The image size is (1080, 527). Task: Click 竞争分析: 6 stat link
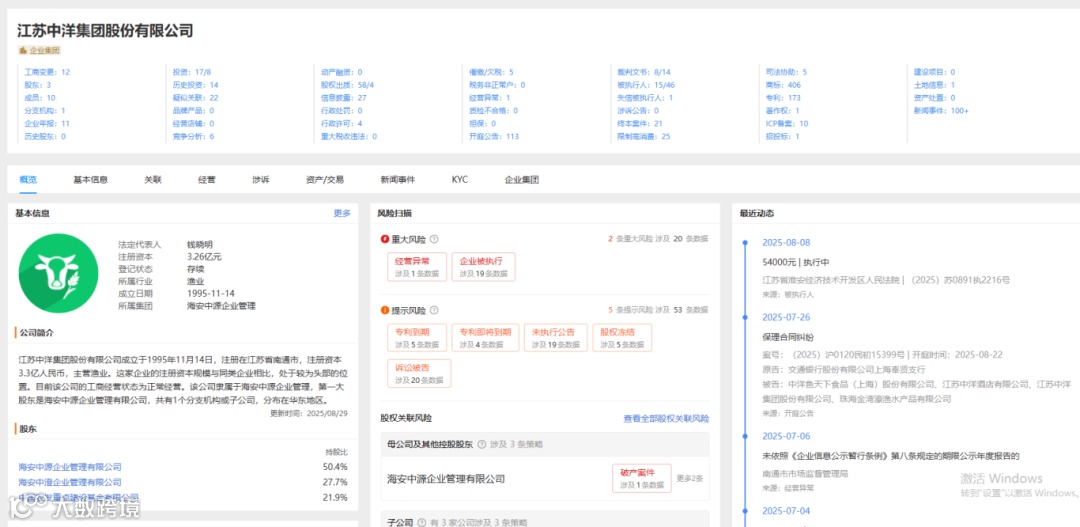(194, 136)
